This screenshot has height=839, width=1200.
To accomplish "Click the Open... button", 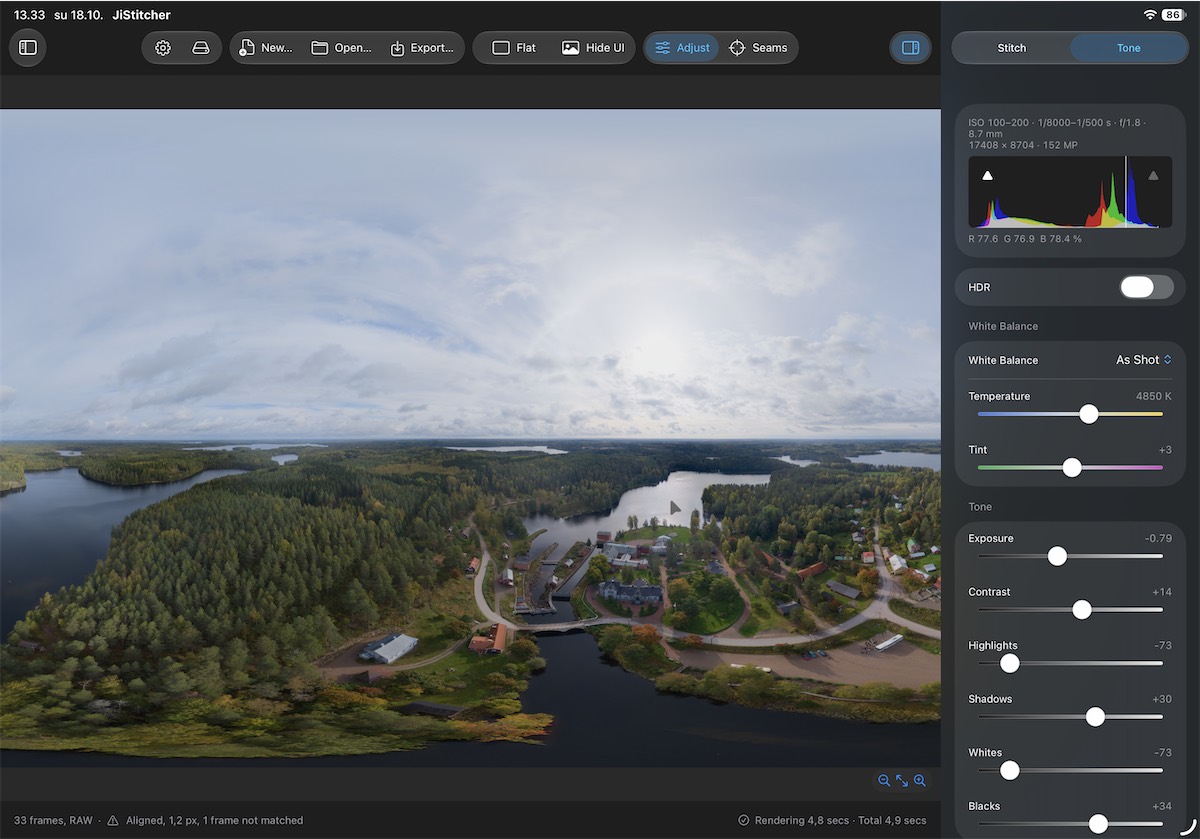I will [x=341, y=48].
